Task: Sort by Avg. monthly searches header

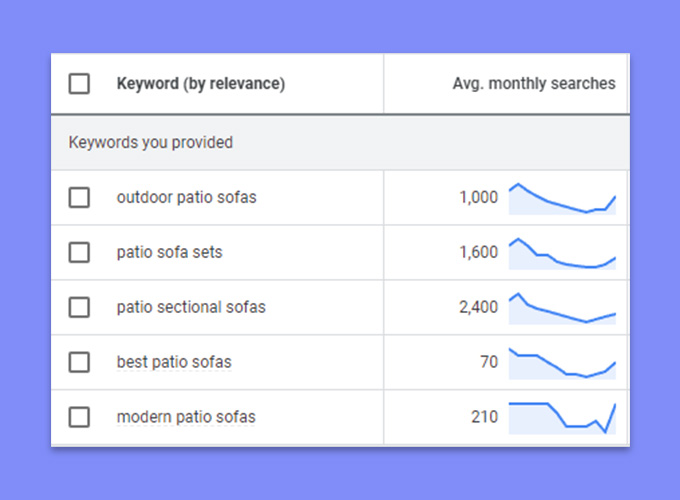Action: [534, 83]
